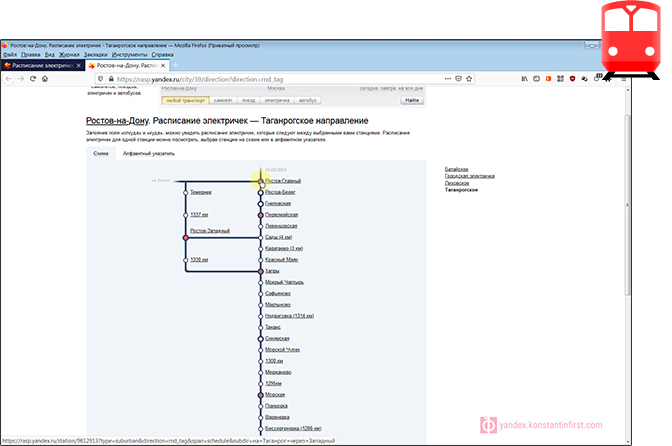Click the QR code extension icon

tap(560, 79)
